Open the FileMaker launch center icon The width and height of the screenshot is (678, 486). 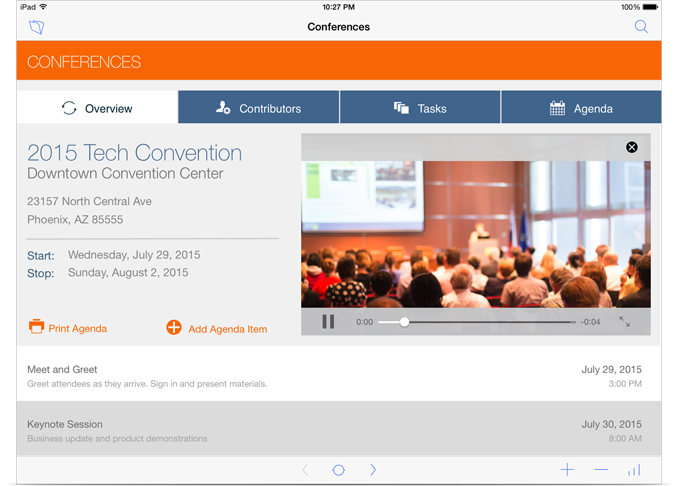pos(37,27)
